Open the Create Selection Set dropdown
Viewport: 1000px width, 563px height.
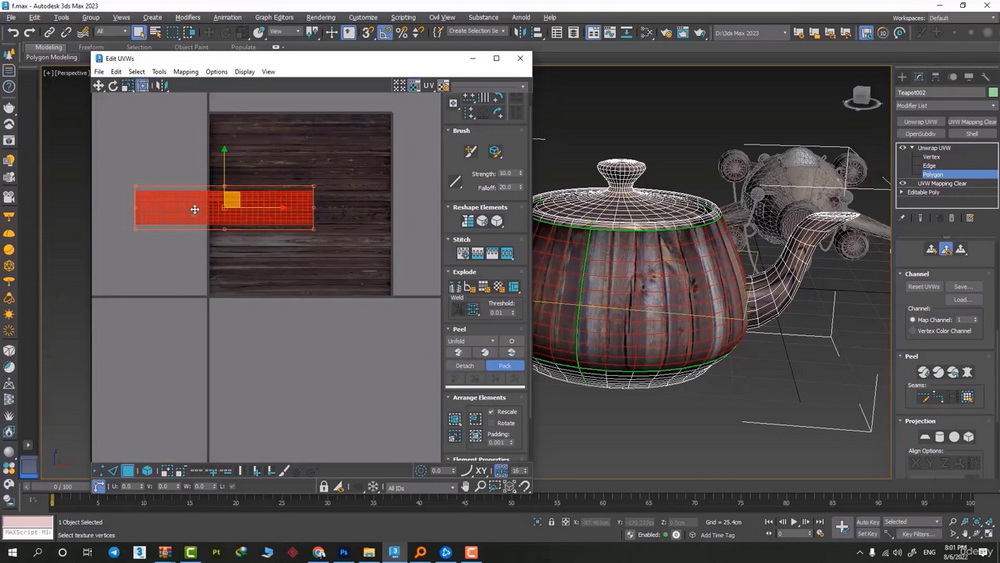[476, 31]
